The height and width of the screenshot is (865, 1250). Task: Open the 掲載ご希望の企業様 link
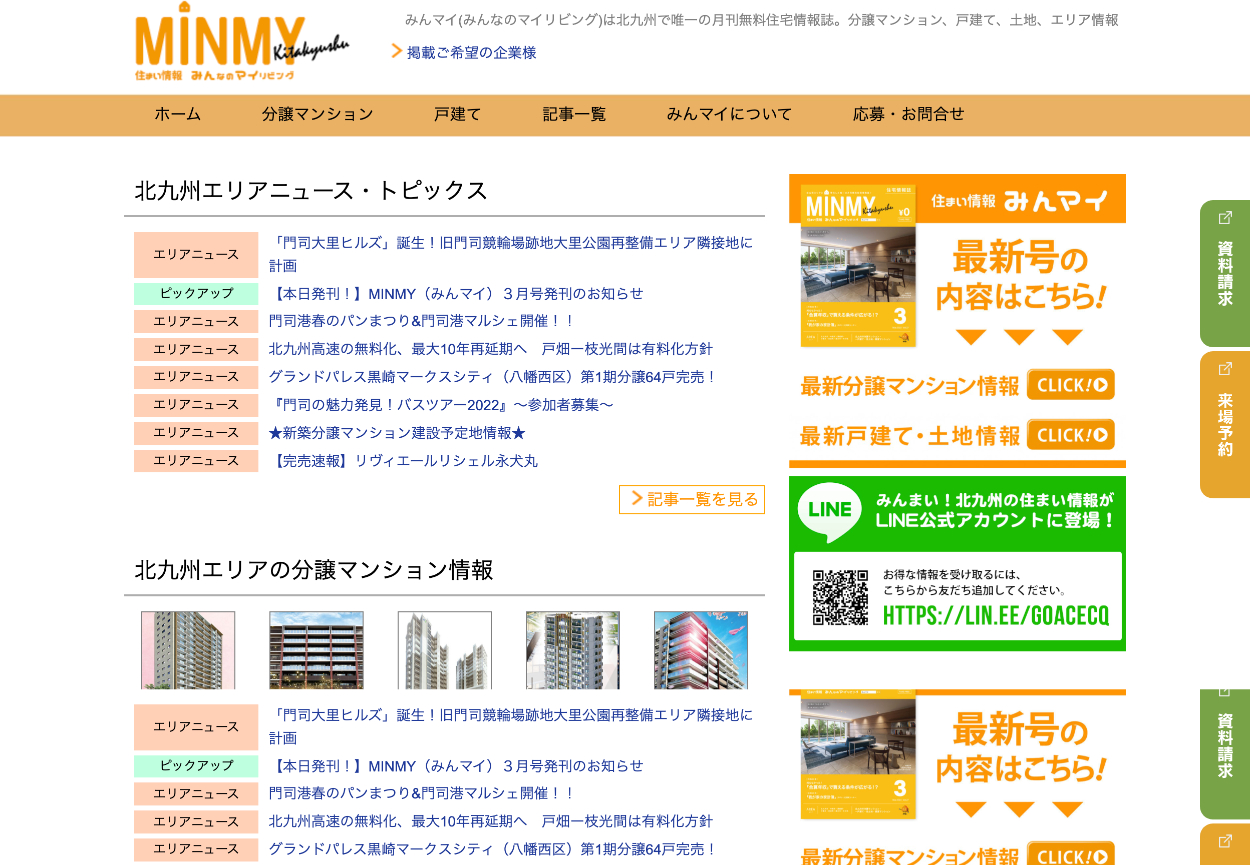click(471, 52)
